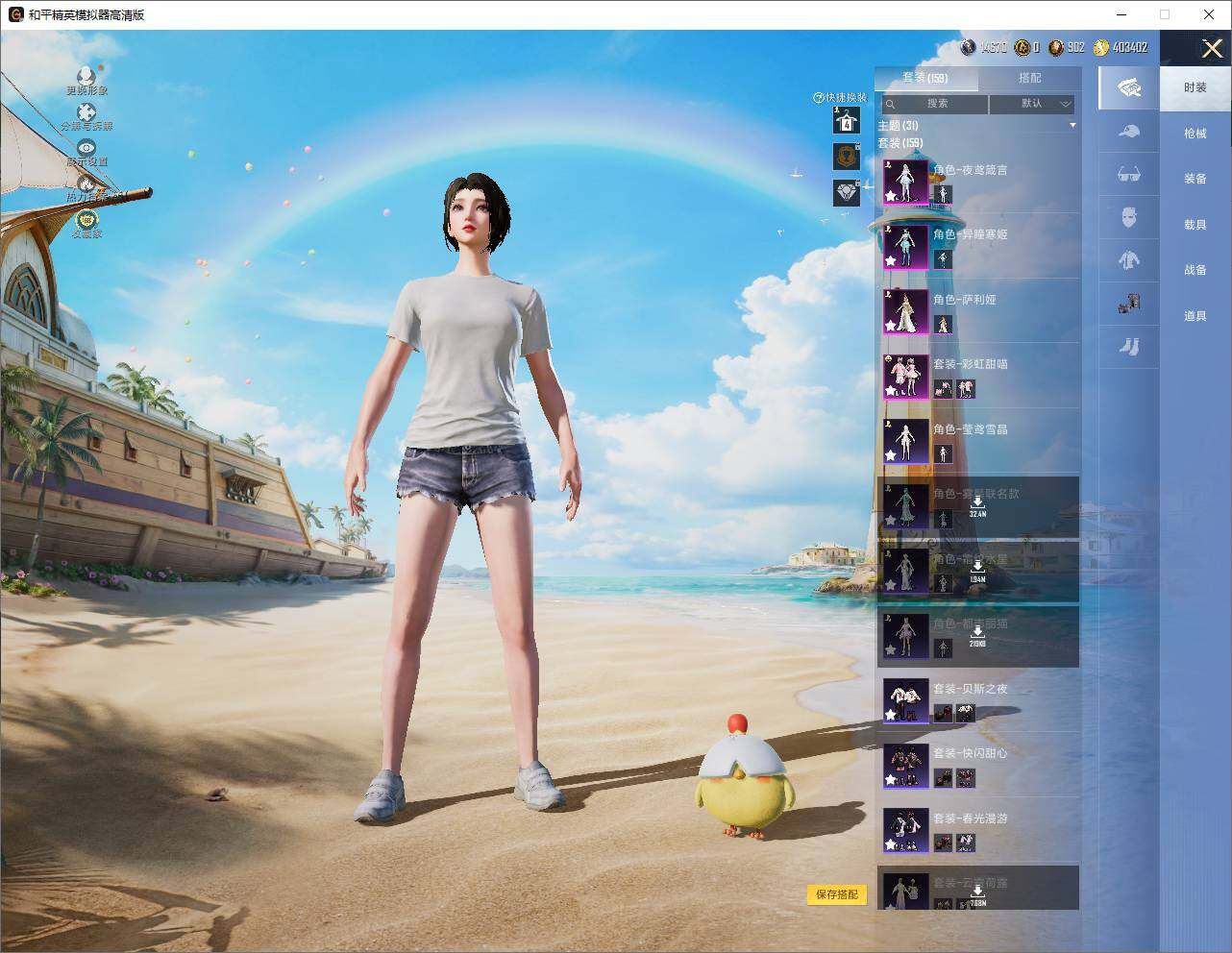Download the 219KB locked character outfit

click(x=977, y=635)
